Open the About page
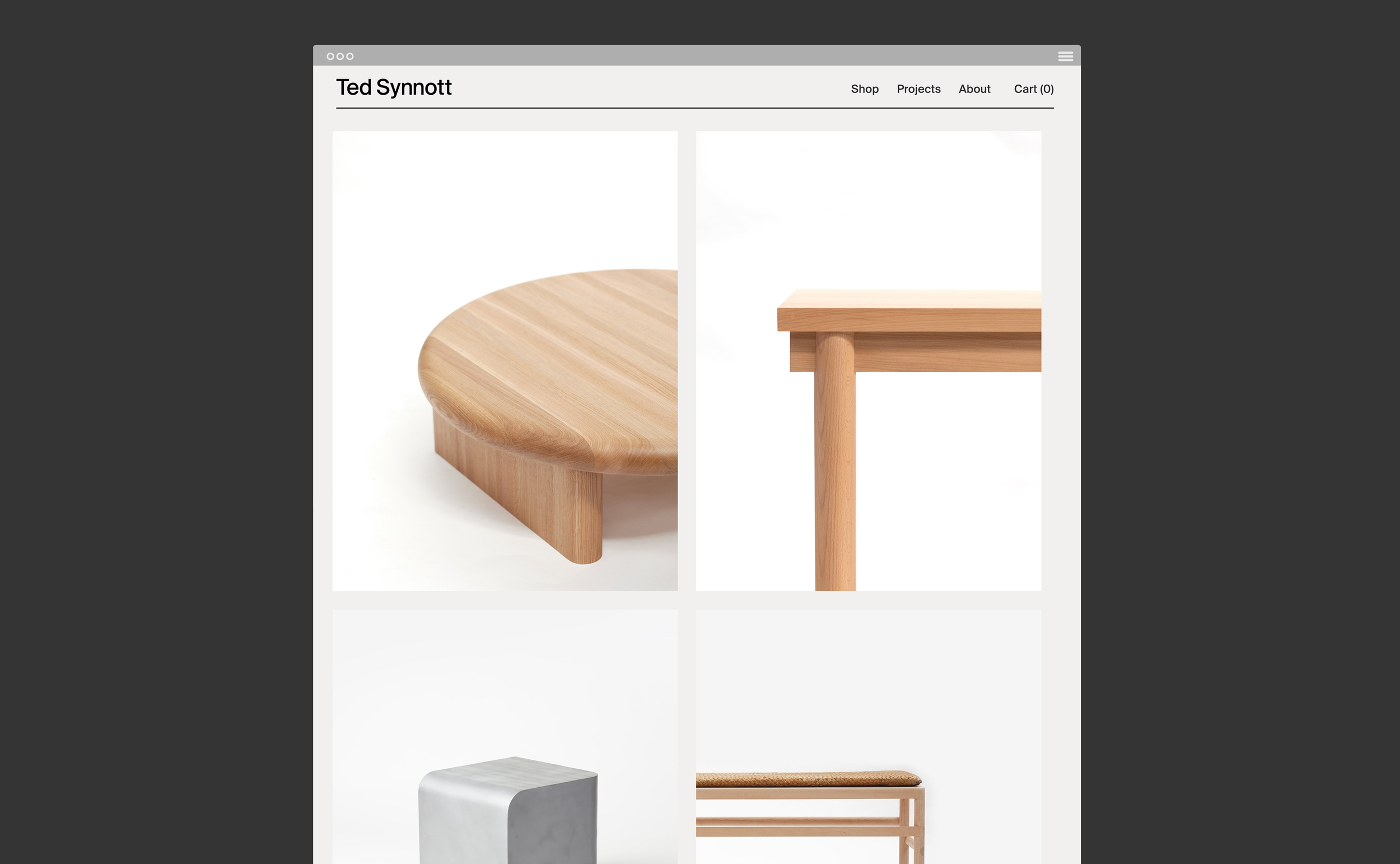 click(x=974, y=89)
